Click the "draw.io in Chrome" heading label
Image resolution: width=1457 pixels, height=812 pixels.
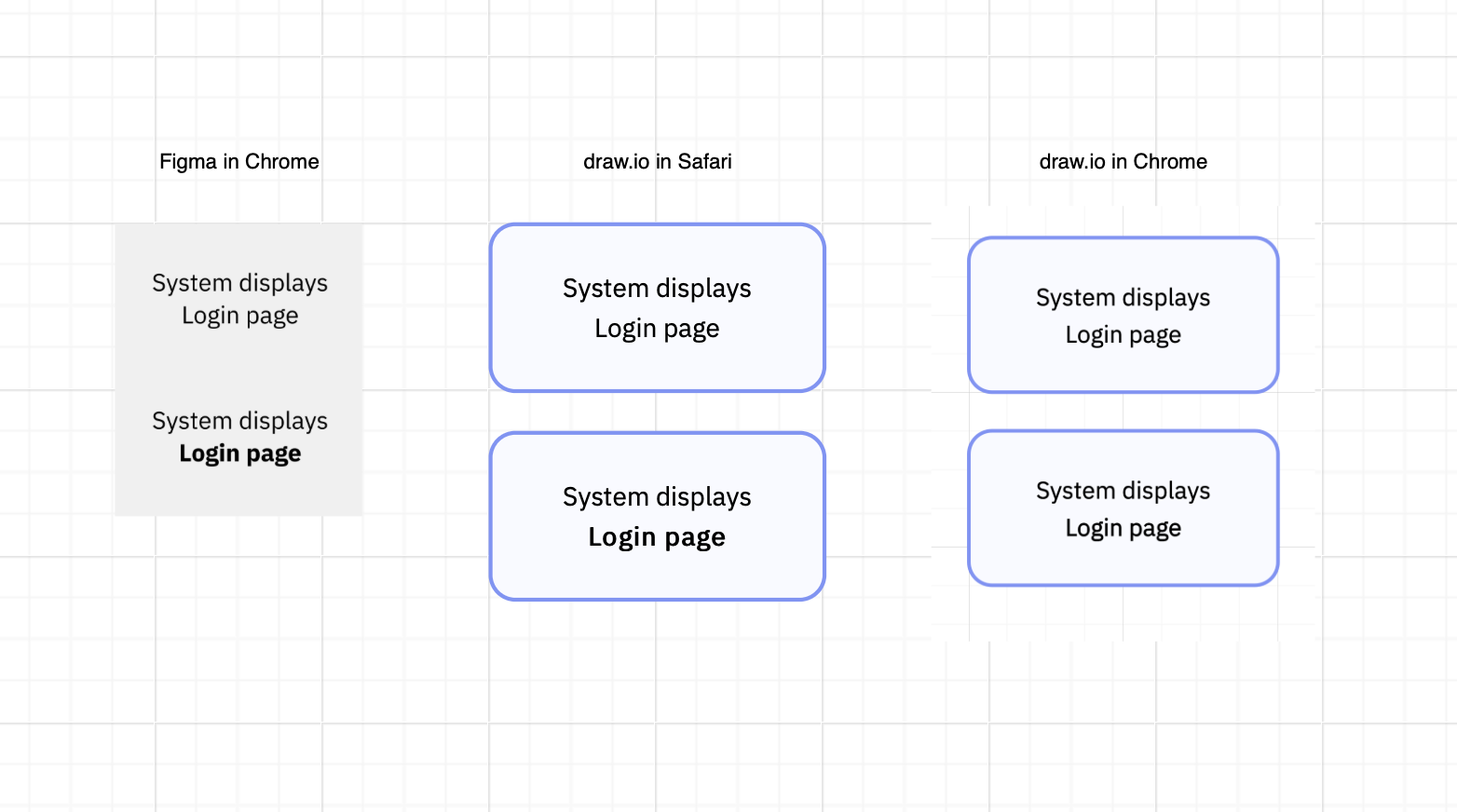point(1123,161)
